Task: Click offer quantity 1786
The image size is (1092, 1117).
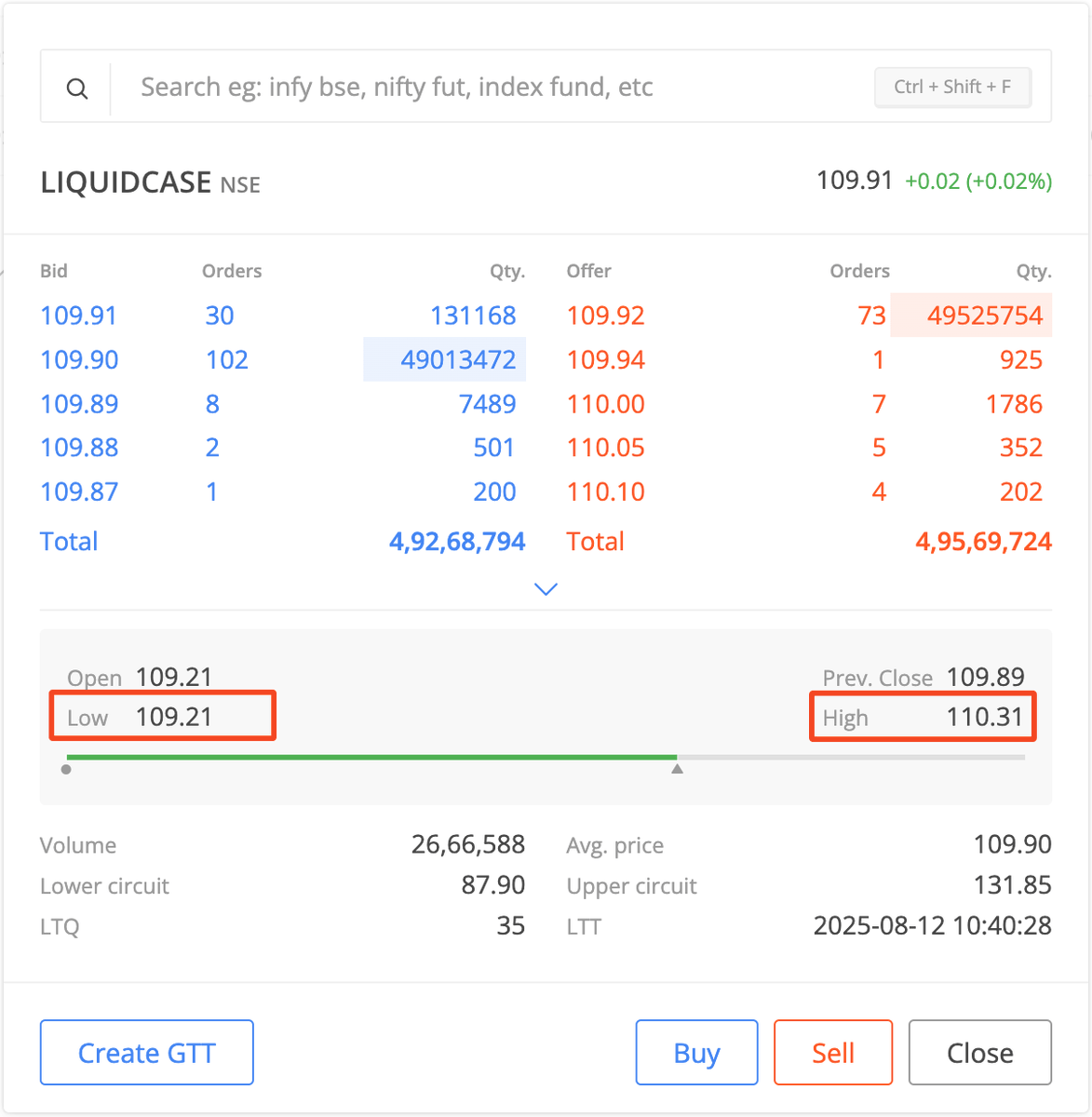Action: [1015, 404]
